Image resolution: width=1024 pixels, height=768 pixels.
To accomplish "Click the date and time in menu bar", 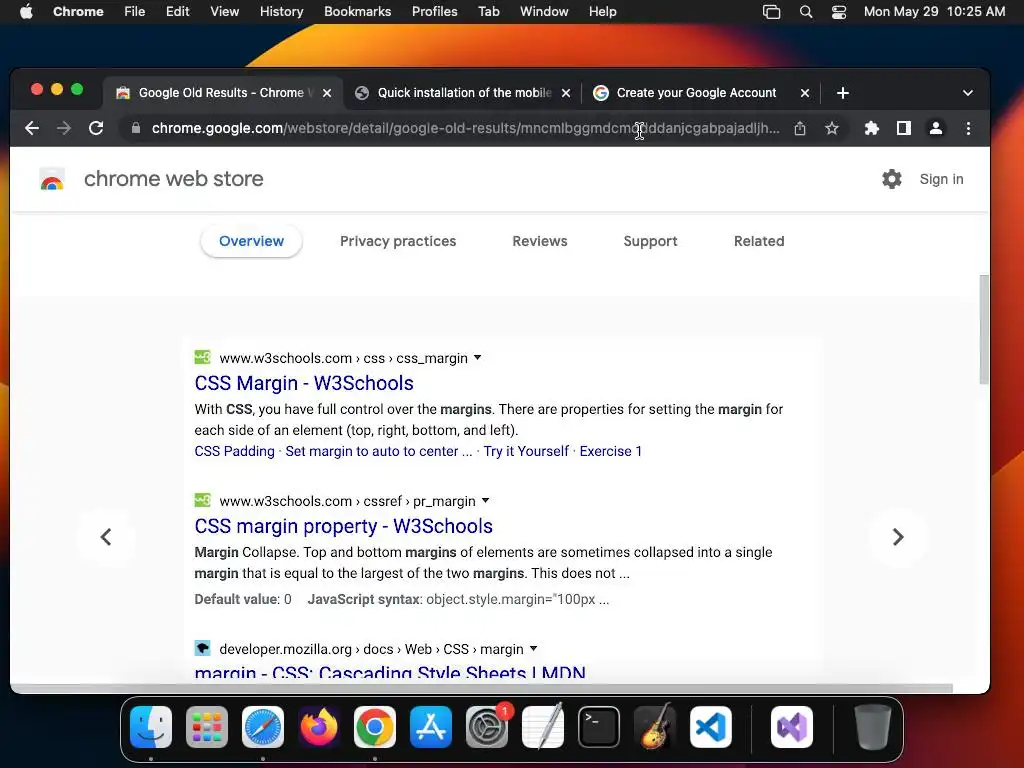I will point(934,12).
